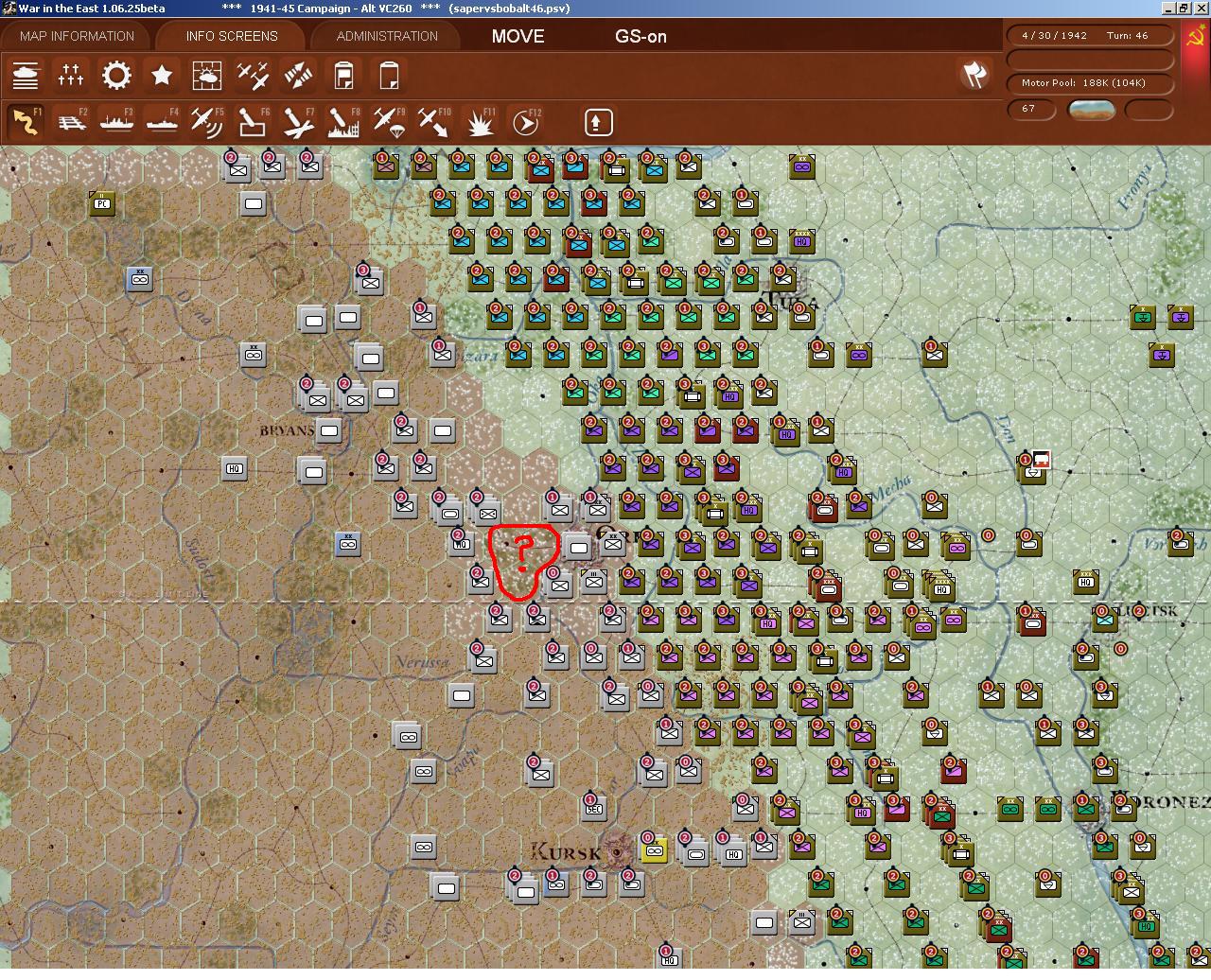
Task: Select the F11 build fortified zone explosion icon
Action: (x=480, y=122)
